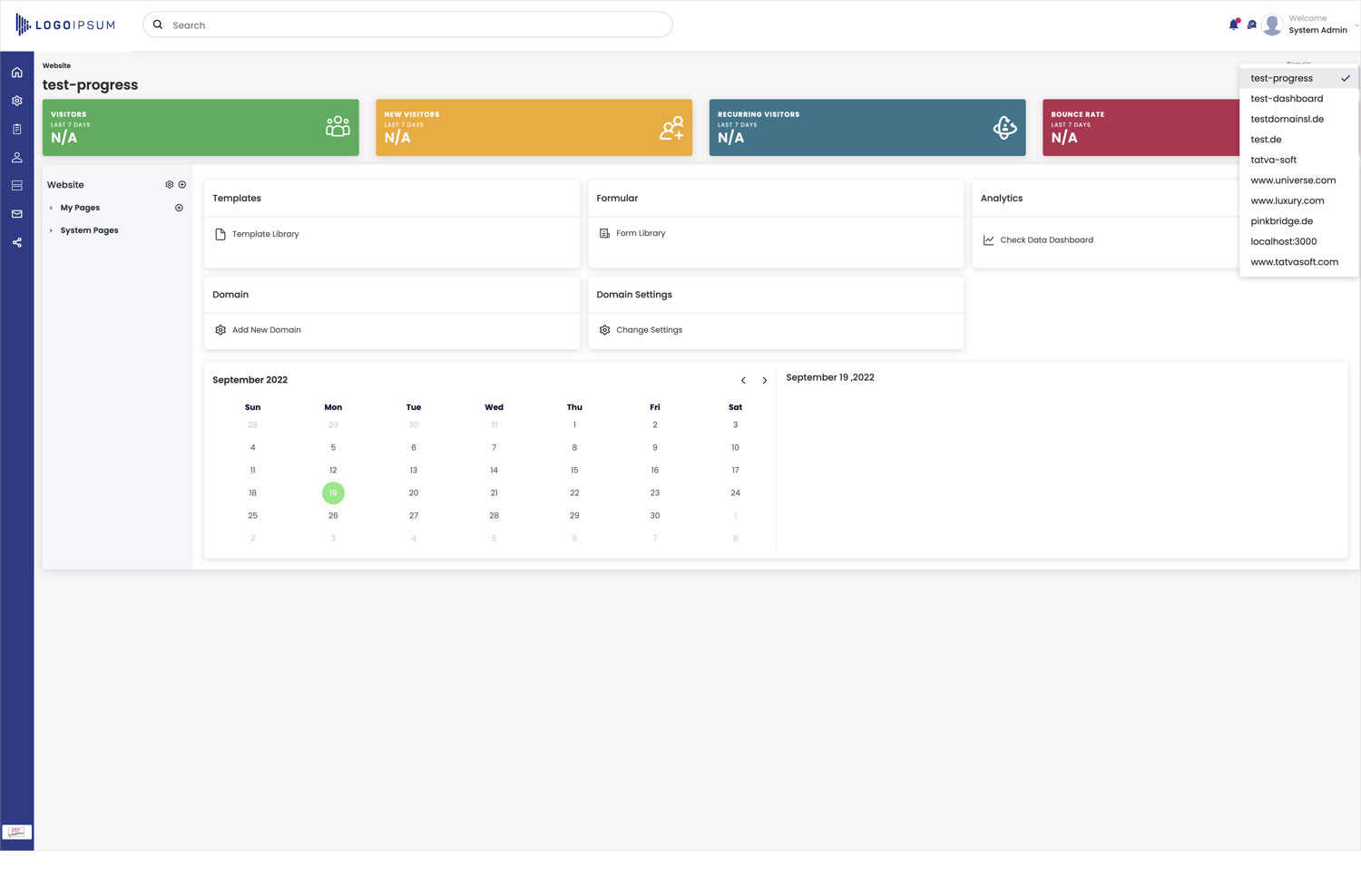Open notifications bell icon
The width and height of the screenshot is (1361, 896).
tap(1233, 24)
